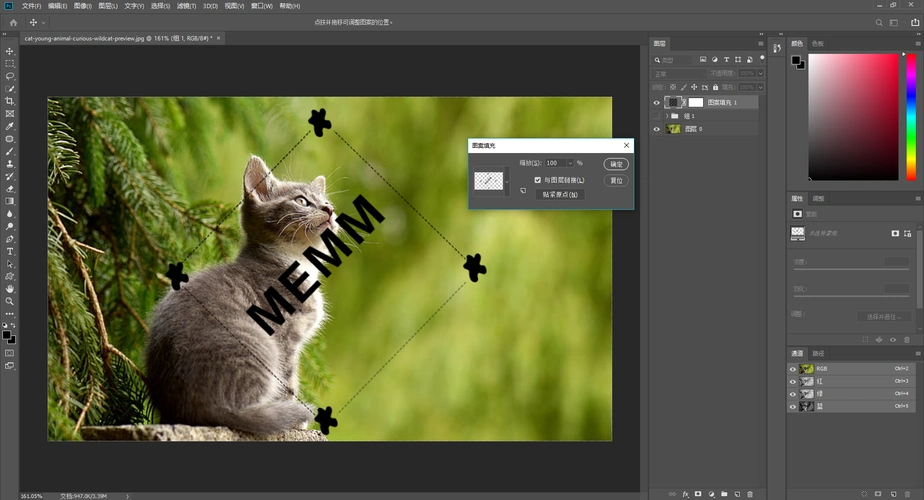Click the rainbow hue slider strip
This screenshot has width=924, height=500.
(911, 116)
